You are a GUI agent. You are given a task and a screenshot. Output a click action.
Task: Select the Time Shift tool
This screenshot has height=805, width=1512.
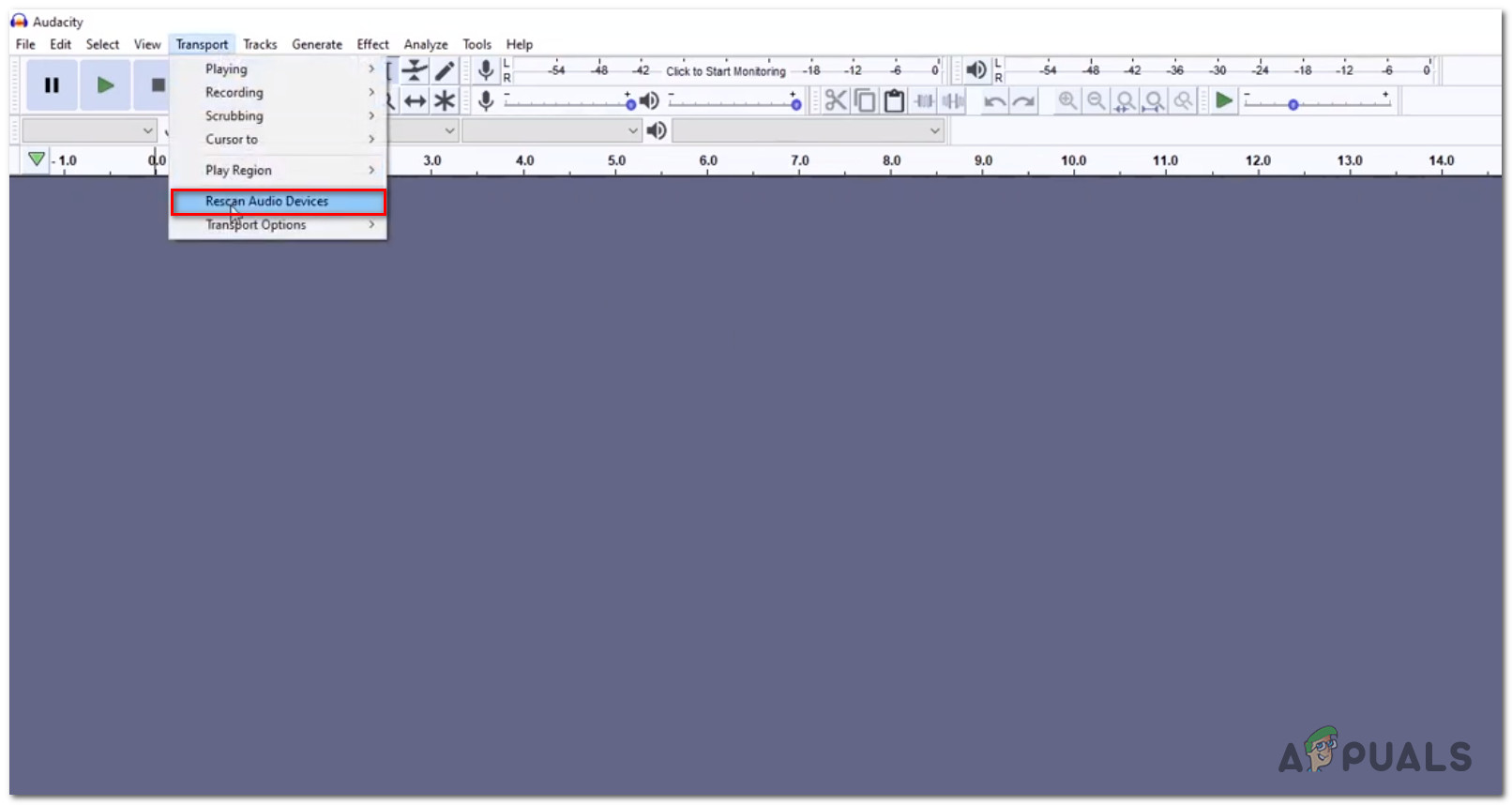point(416,100)
